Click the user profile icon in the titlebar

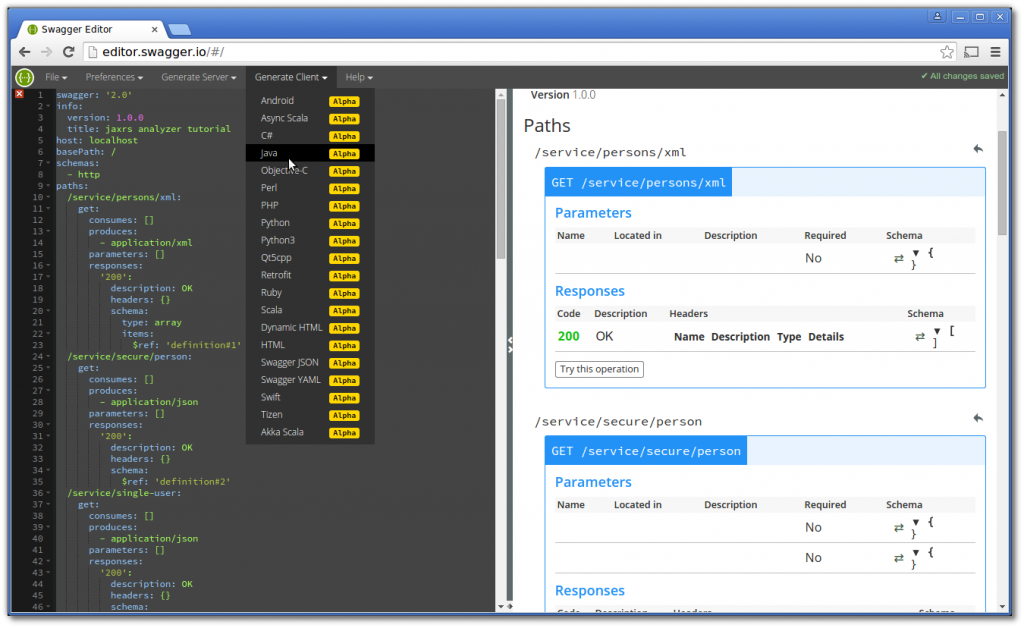tap(937, 16)
